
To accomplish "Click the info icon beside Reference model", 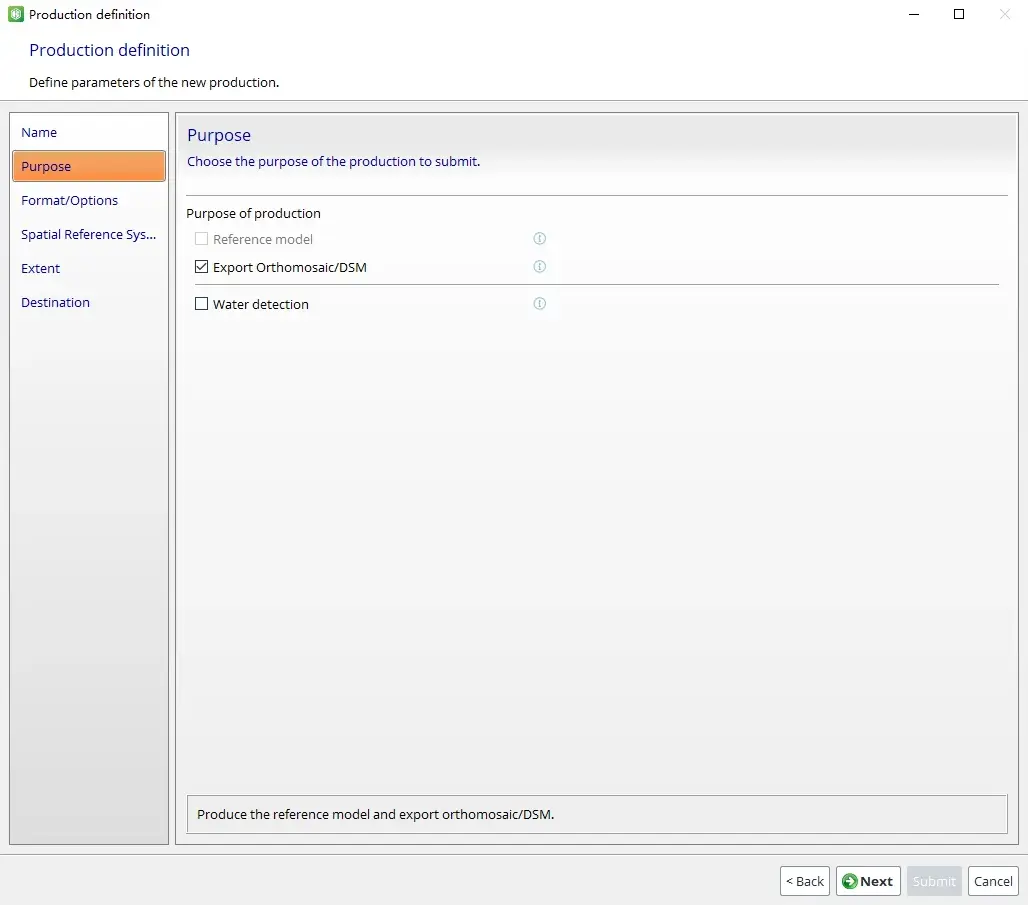I will (x=540, y=239).
